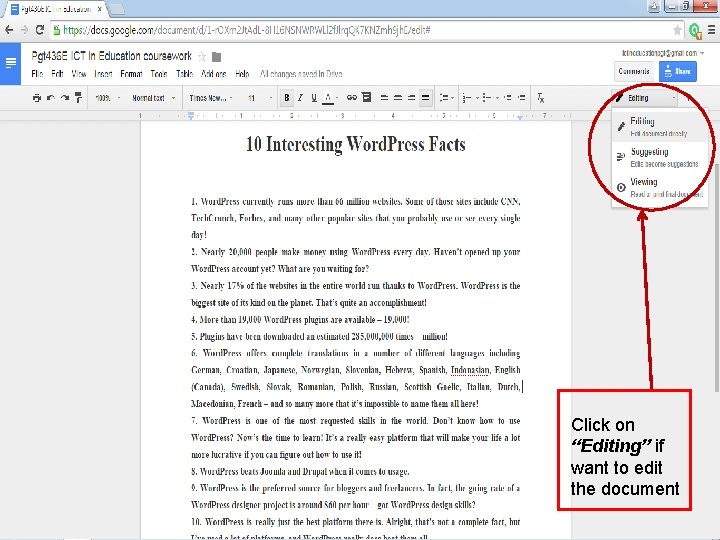Center align the text
Viewport: 720px width, 540px height.
(398, 98)
